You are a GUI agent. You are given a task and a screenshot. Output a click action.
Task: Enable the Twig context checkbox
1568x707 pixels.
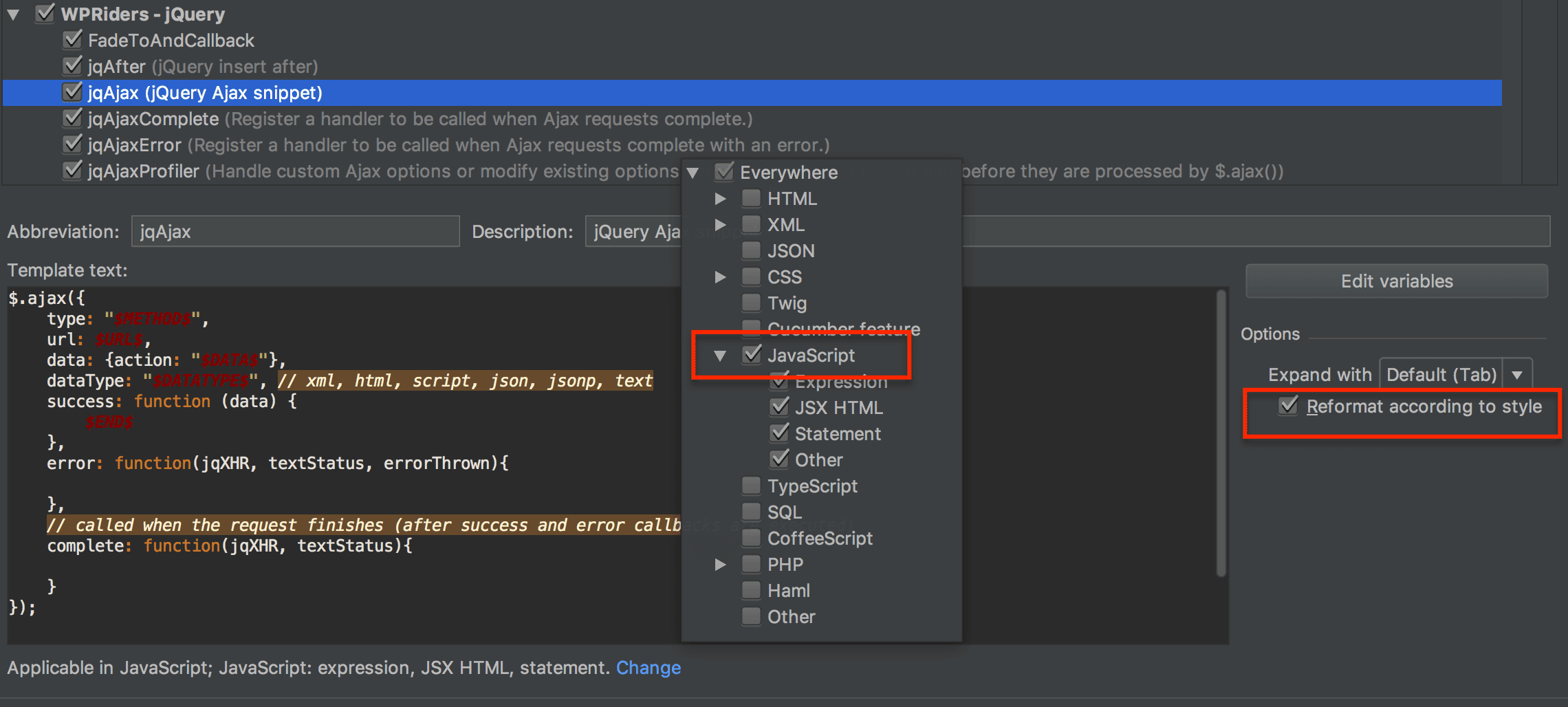click(x=752, y=303)
